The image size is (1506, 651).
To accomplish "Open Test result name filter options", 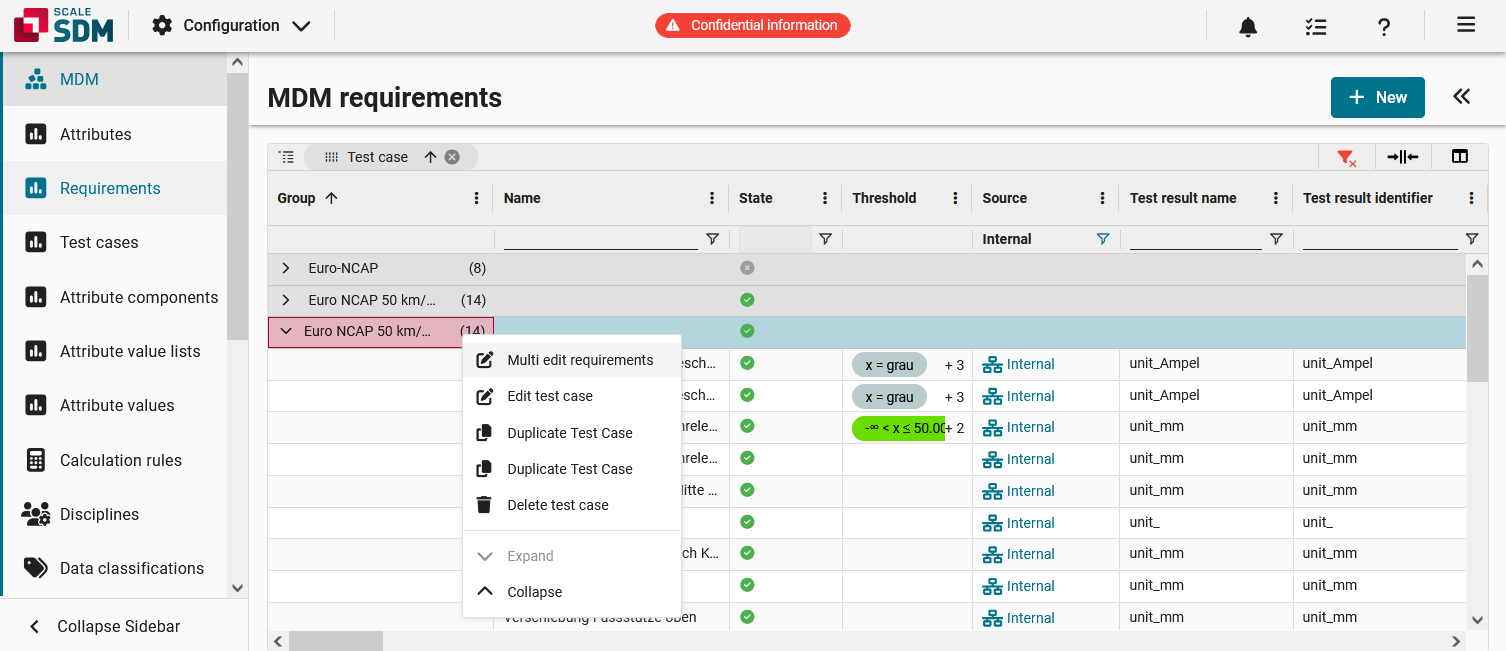I will (1275, 239).
